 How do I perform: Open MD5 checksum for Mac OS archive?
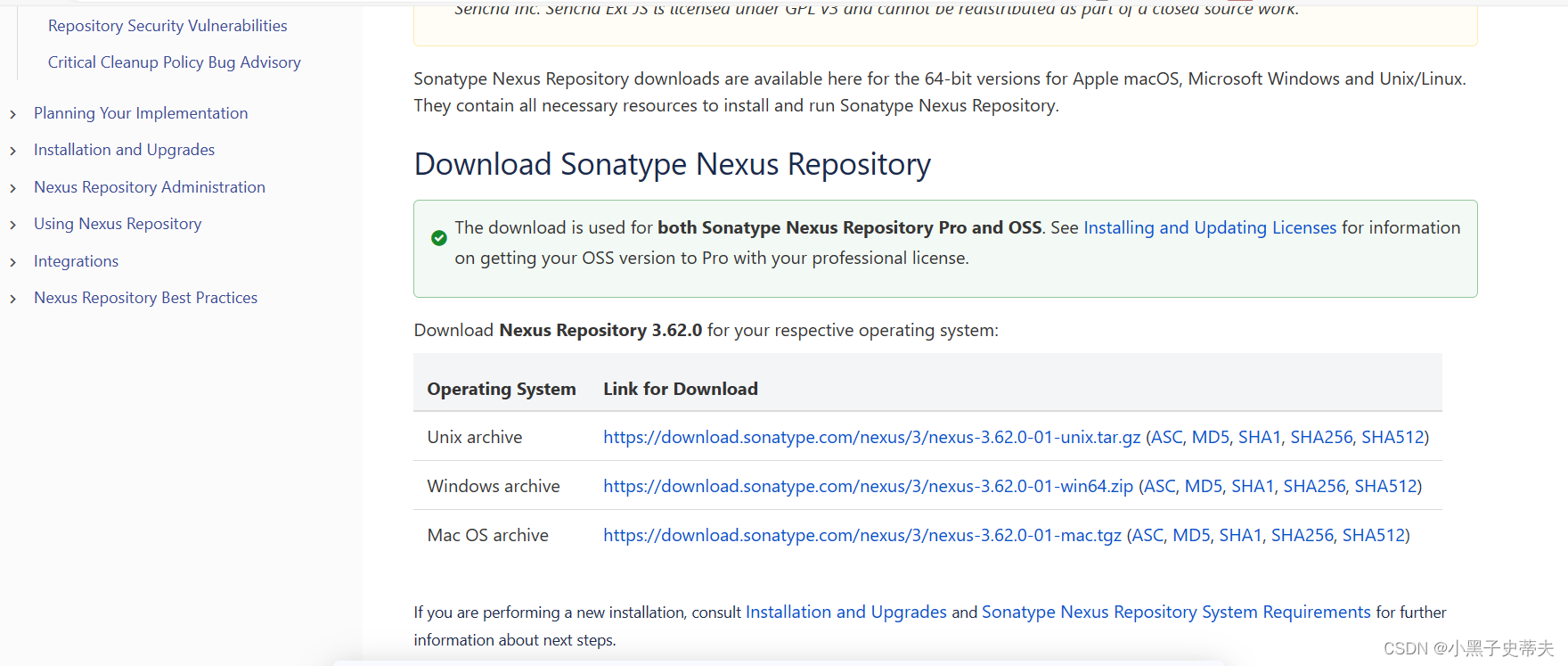click(x=1192, y=535)
